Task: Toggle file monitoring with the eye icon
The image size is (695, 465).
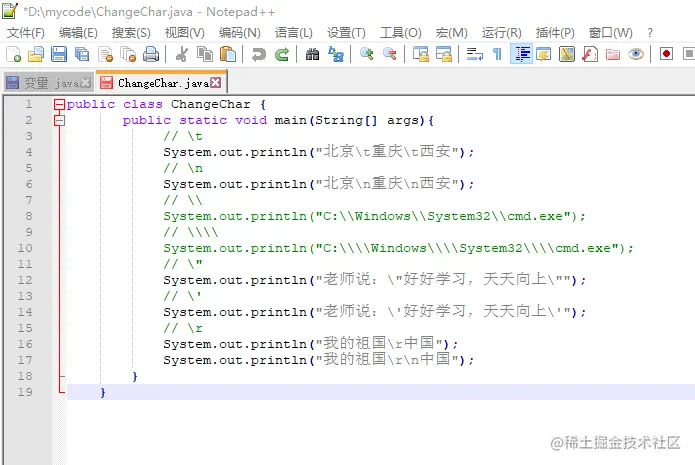Action: tap(636, 54)
